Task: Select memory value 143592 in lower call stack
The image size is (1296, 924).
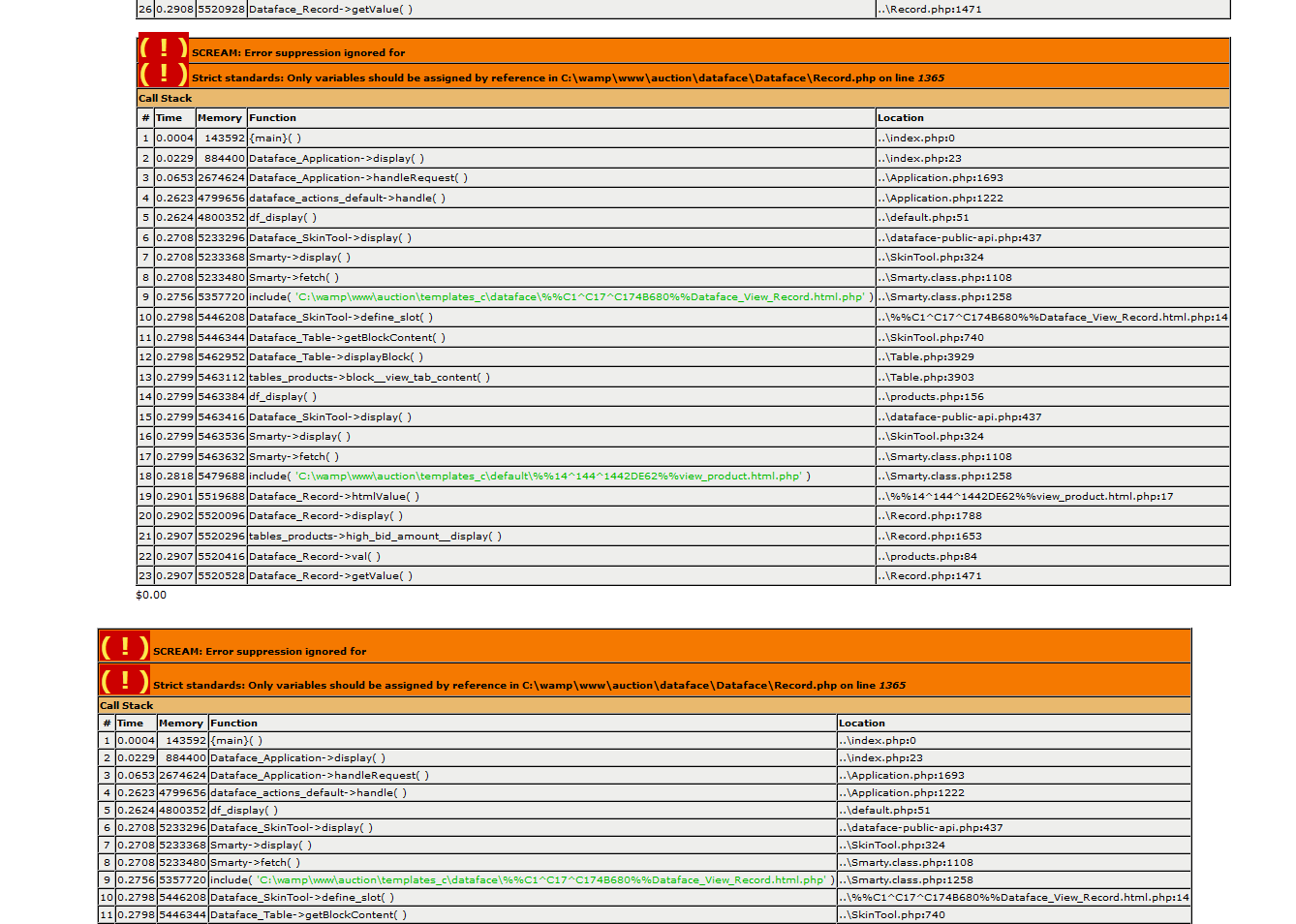Action: [x=186, y=741]
